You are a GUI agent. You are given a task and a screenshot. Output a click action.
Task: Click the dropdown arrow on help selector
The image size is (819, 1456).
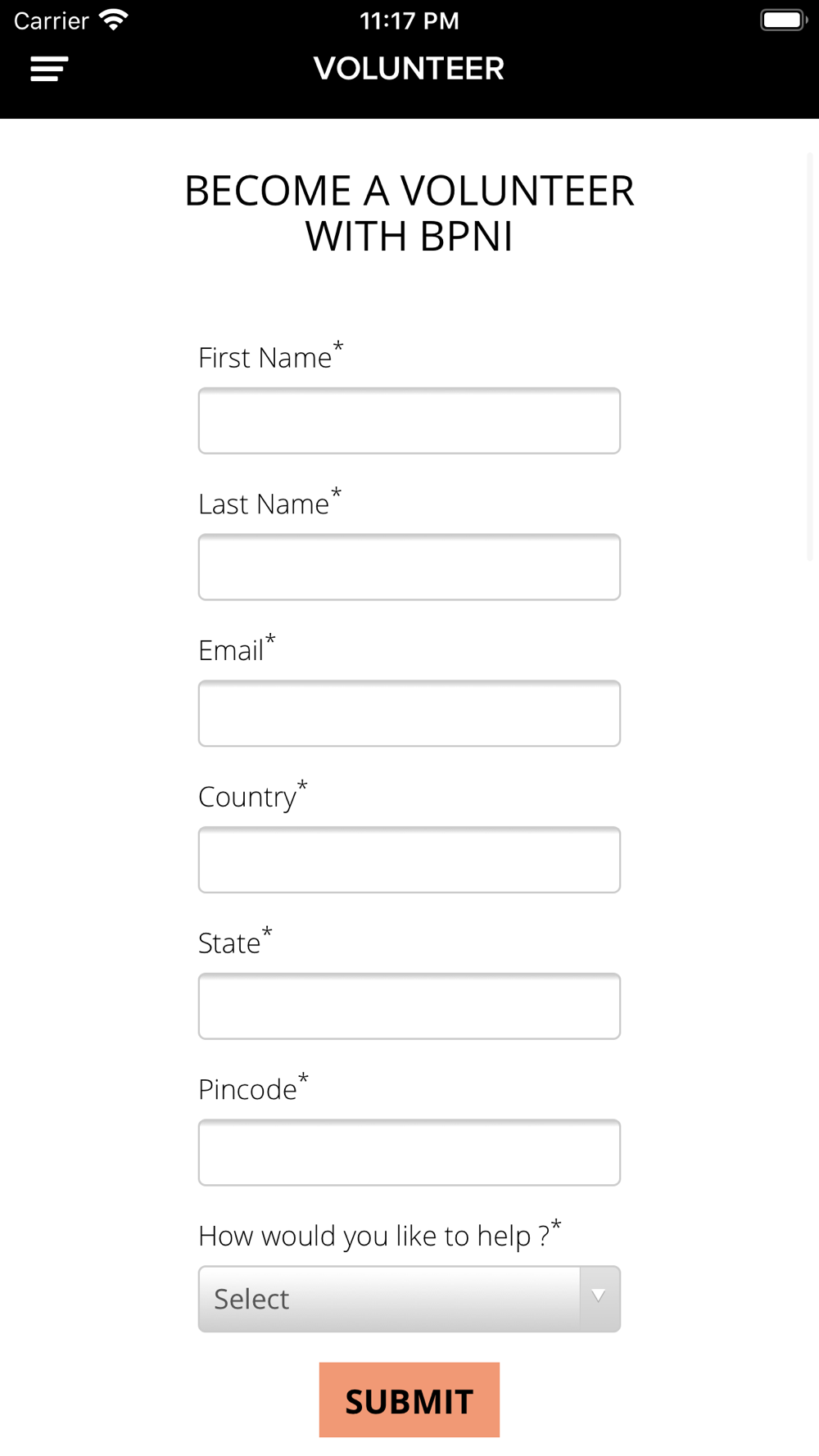tap(600, 1299)
